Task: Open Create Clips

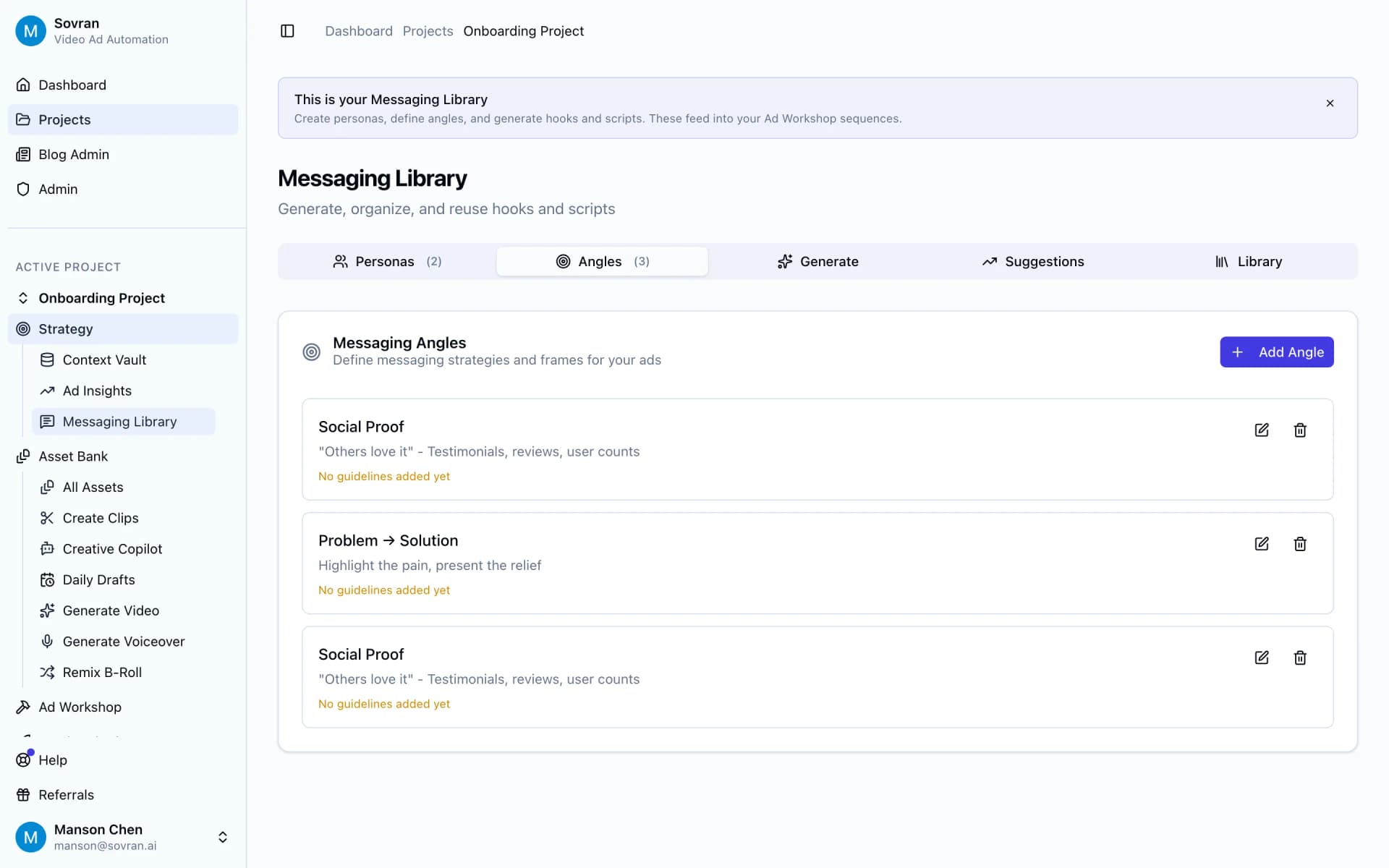Action: (123, 518)
